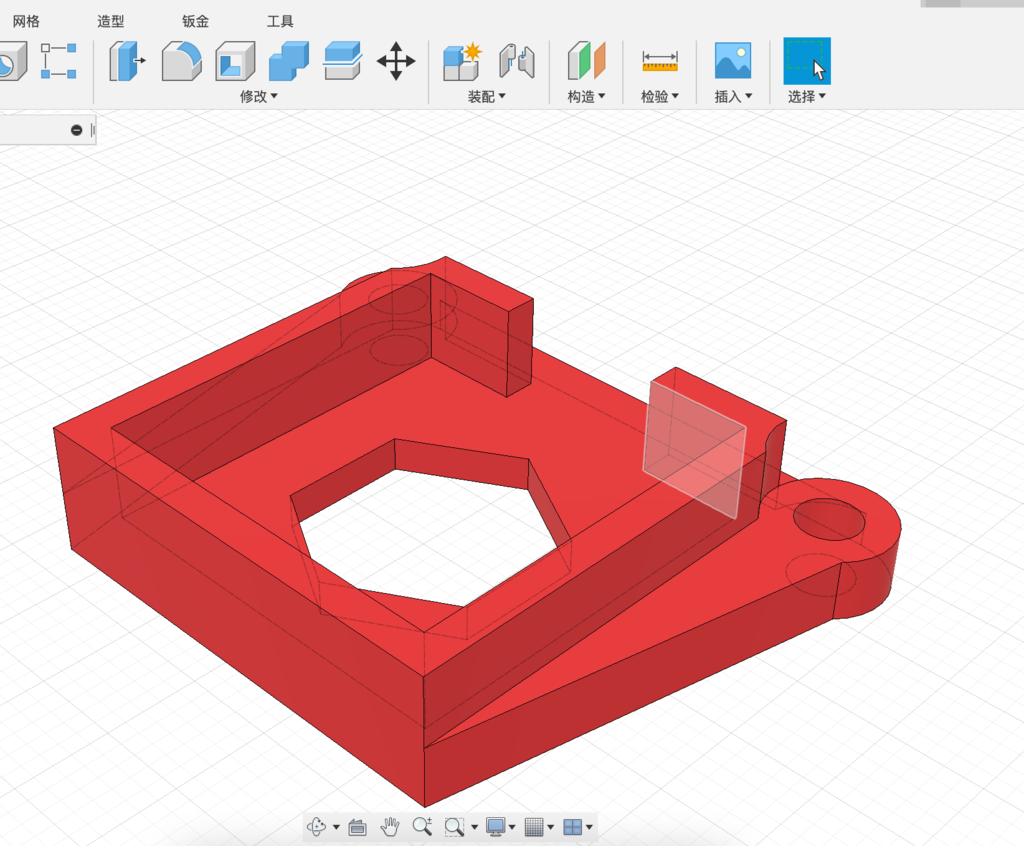Open the 网格 tab
This screenshot has width=1024, height=846.
pyautogui.click(x=28, y=20)
